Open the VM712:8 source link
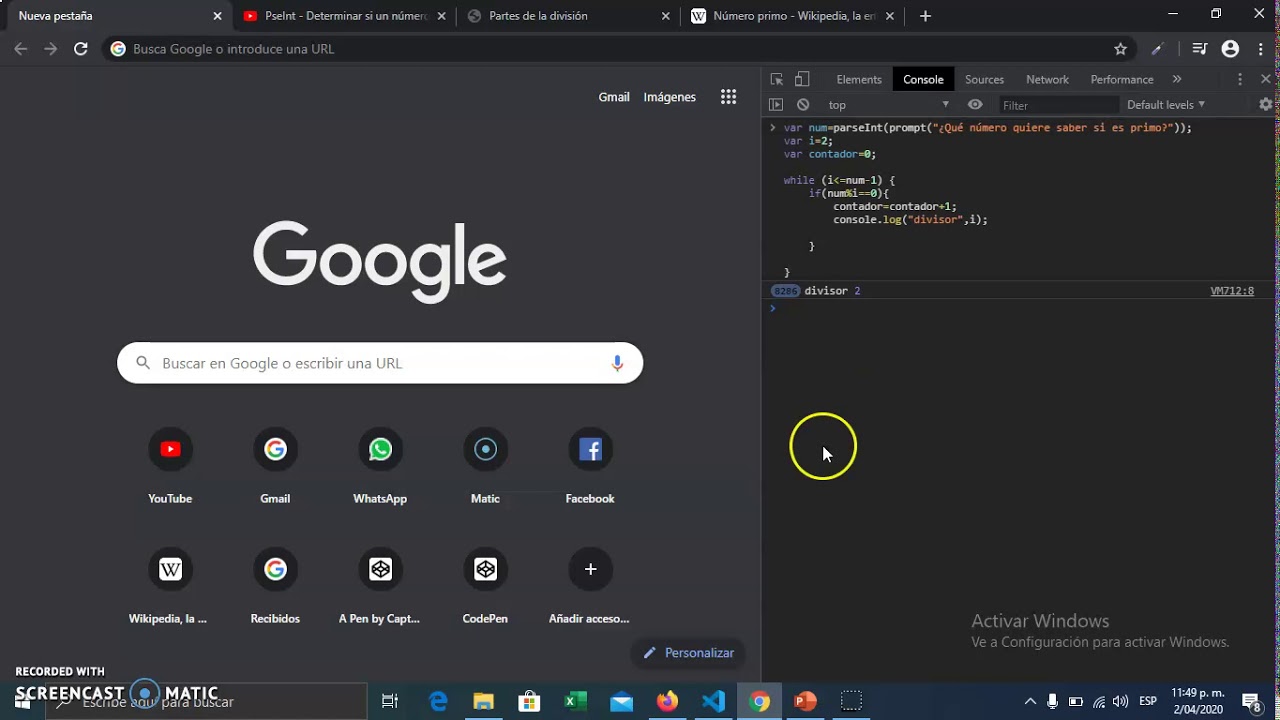Viewport: 1280px width, 720px height. point(1232,291)
